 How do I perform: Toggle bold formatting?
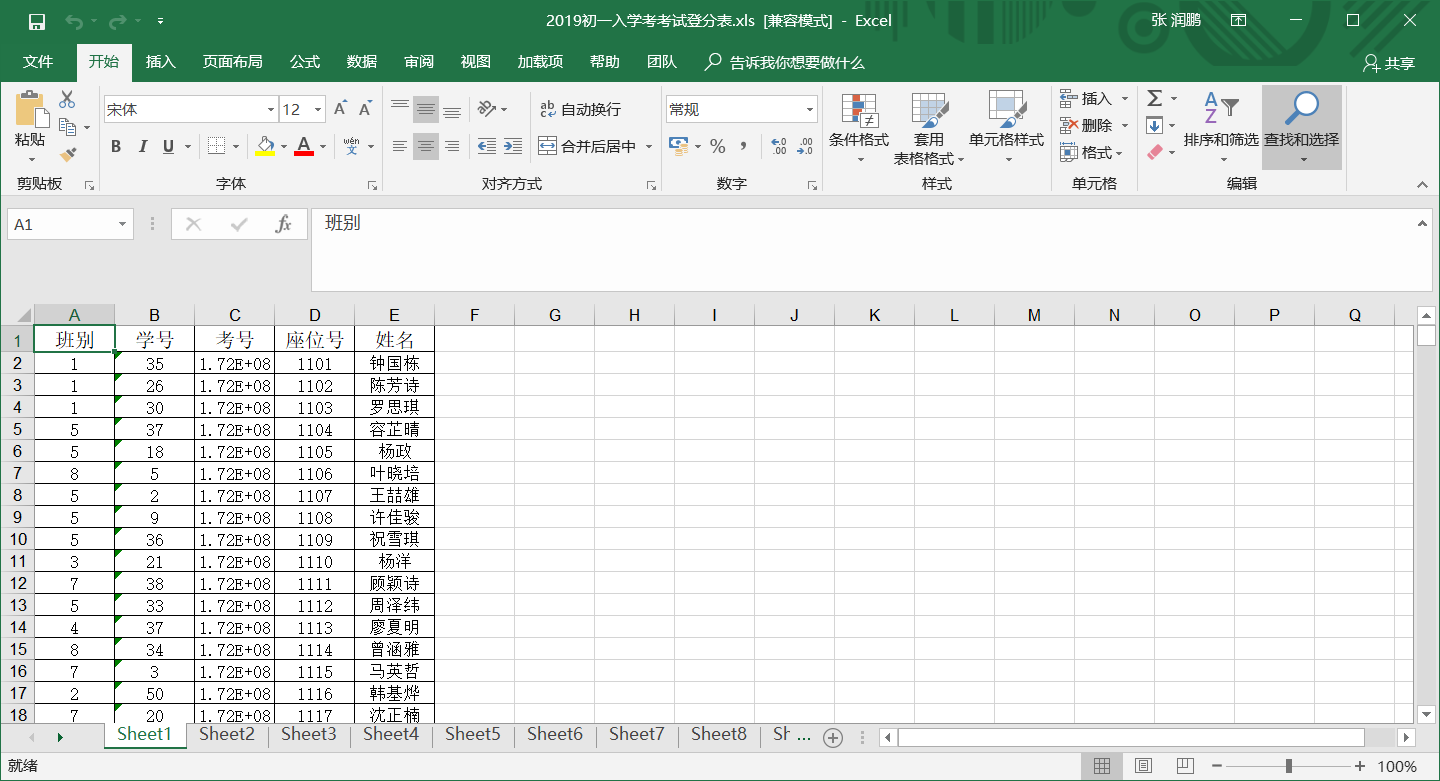click(x=116, y=146)
